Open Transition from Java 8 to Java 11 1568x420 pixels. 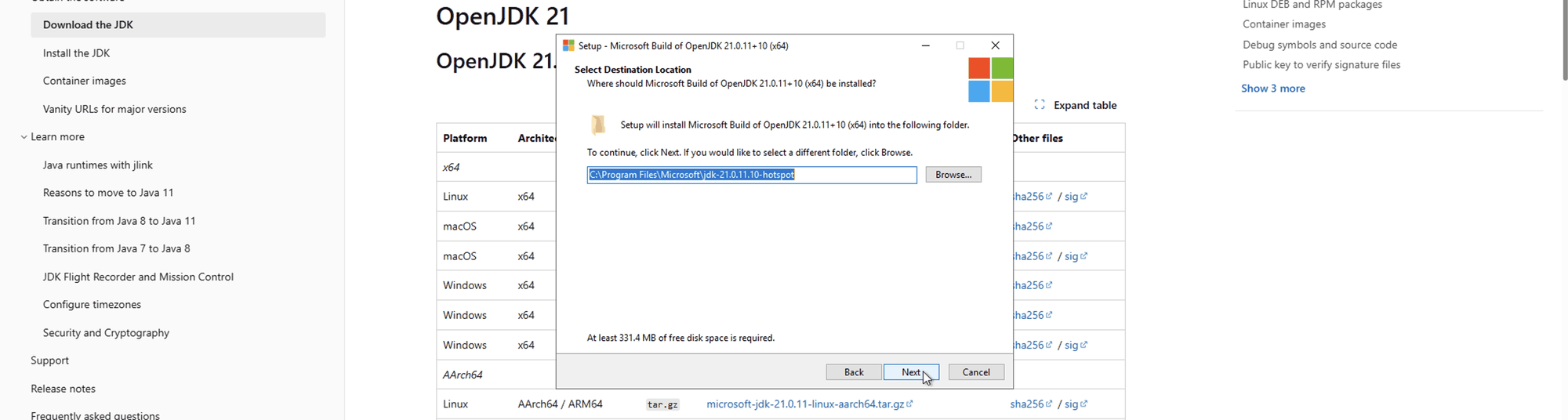coord(119,221)
